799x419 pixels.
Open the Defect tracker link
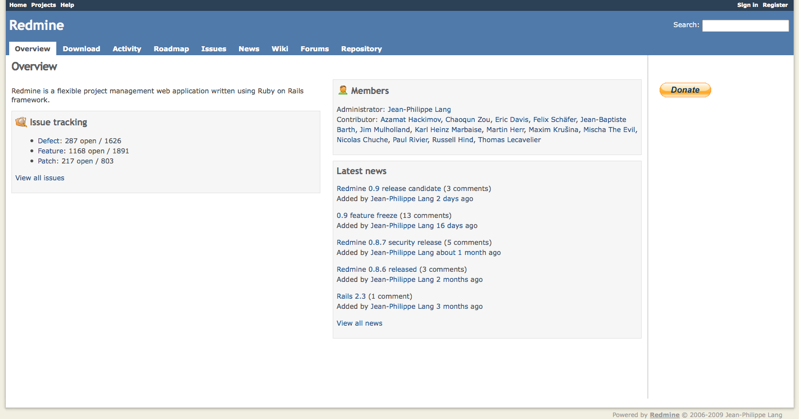point(49,141)
